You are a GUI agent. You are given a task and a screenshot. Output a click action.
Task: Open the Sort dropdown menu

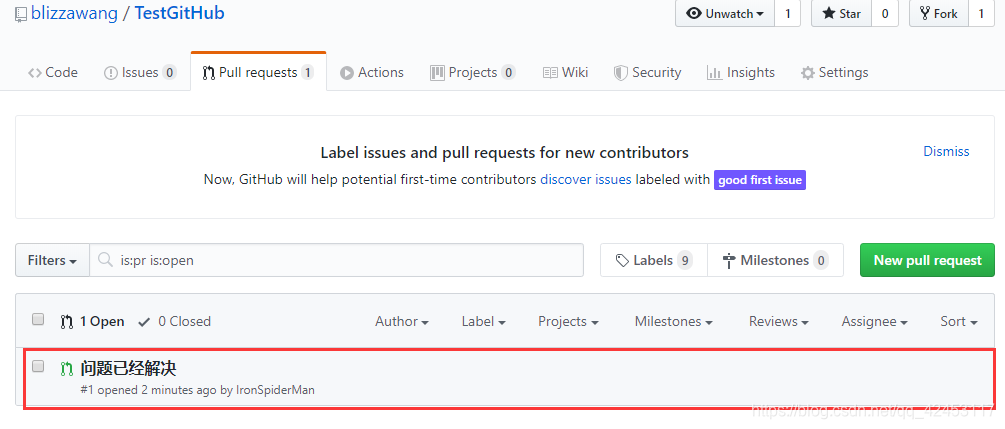click(x=958, y=321)
